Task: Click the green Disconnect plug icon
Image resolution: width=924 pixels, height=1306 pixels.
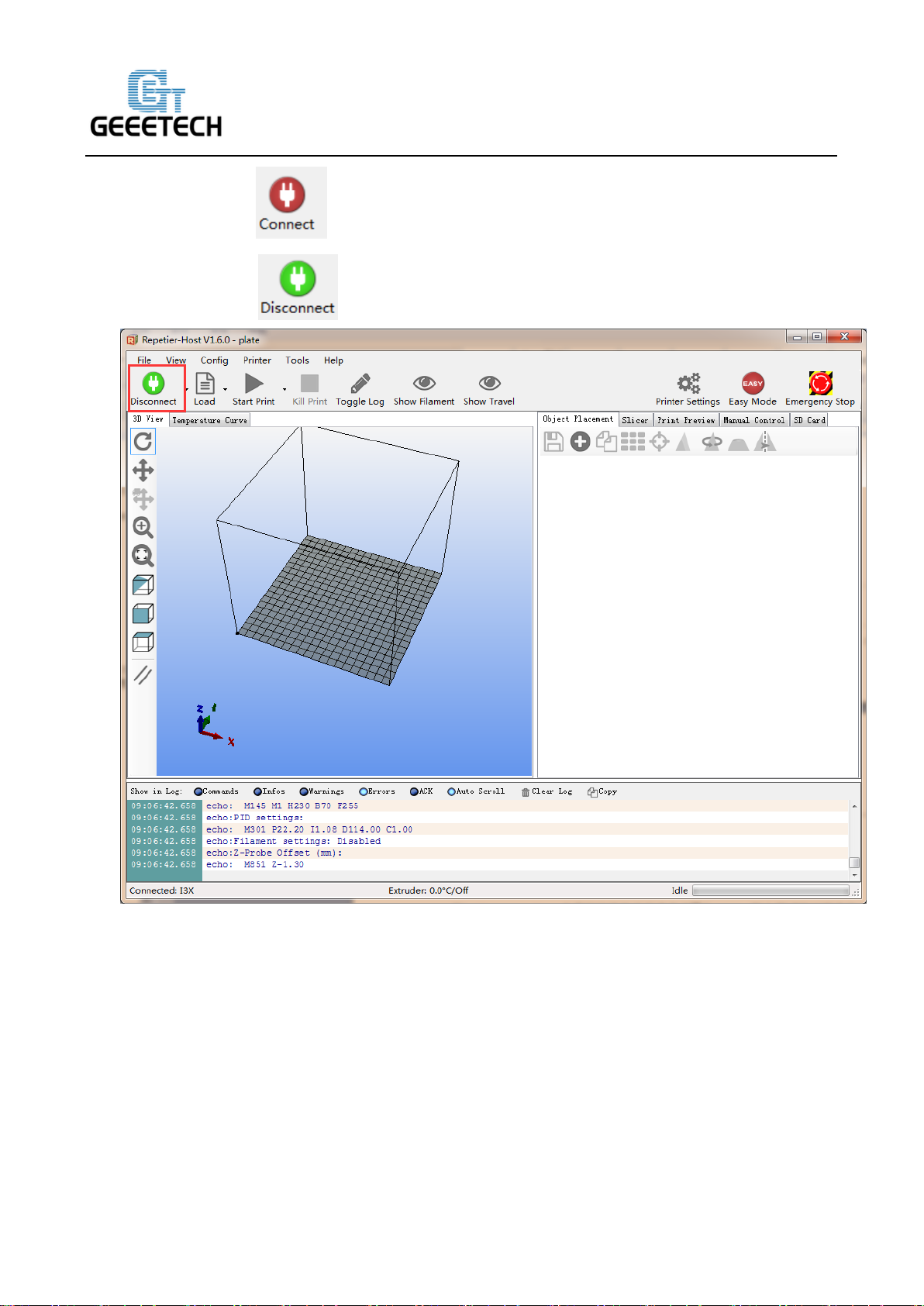Action: (x=153, y=384)
